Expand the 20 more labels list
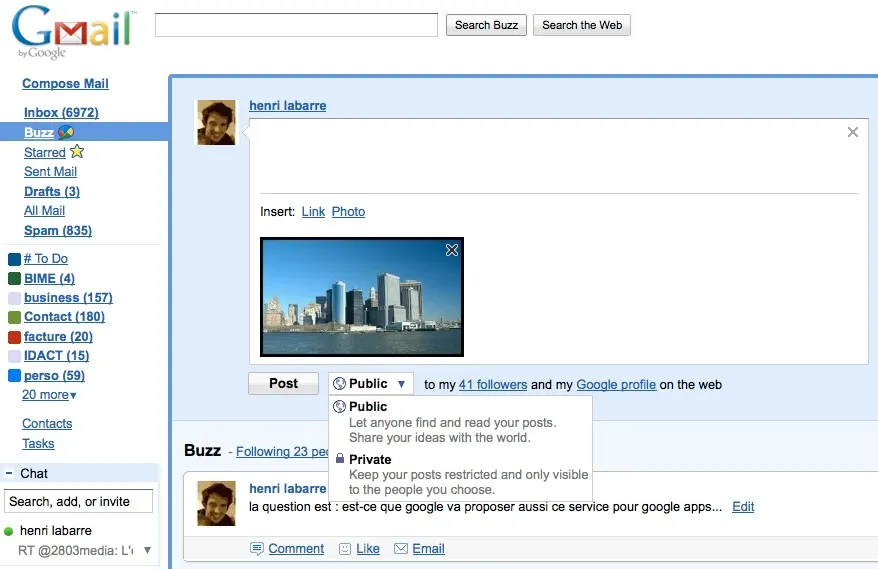 (49, 395)
